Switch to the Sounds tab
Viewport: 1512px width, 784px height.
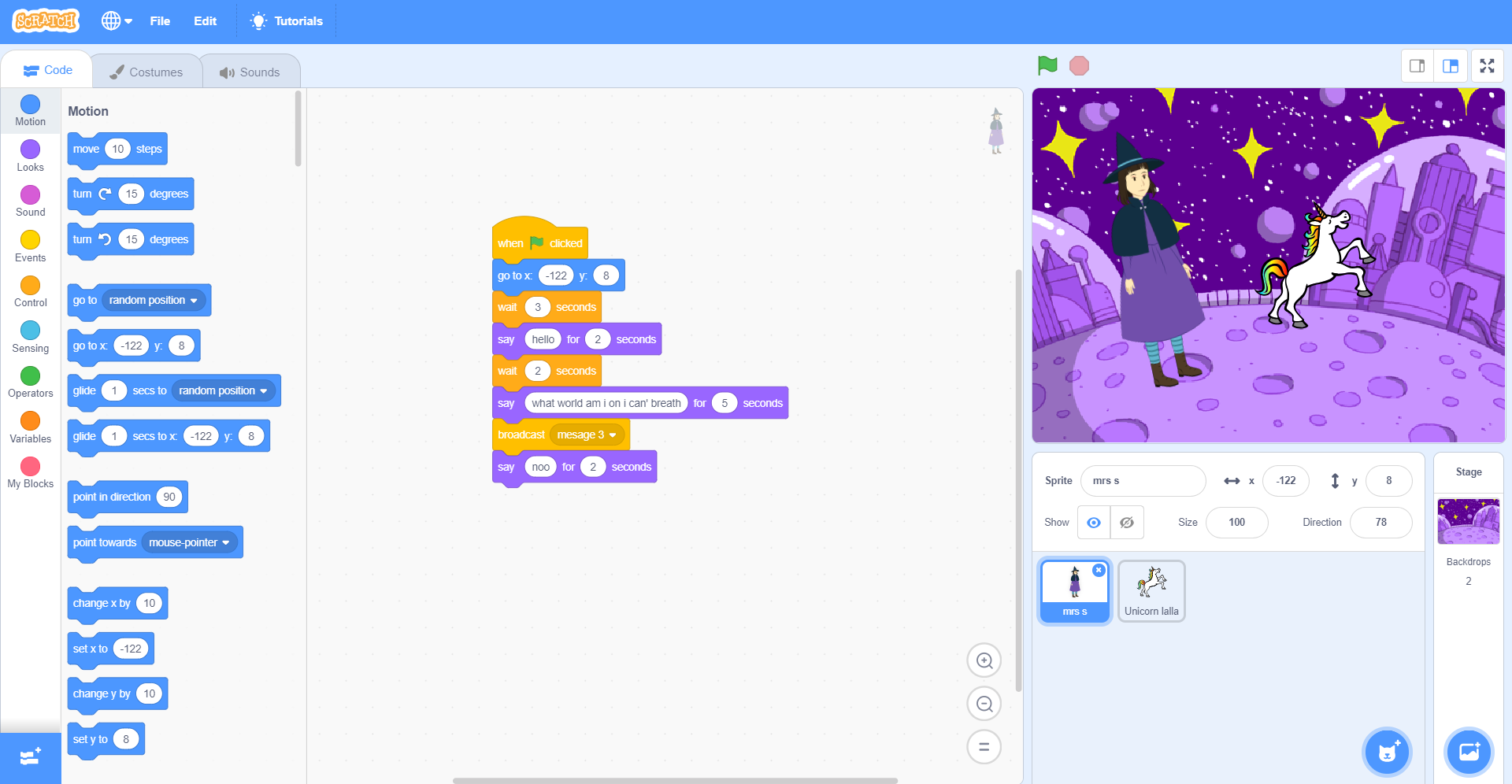250,72
